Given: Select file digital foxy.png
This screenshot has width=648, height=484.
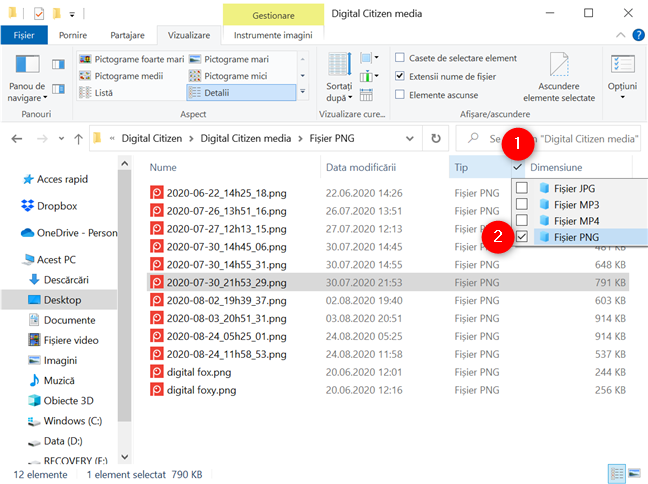Looking at the screenshot, I should pyautogui.click(x=388, y=390).
